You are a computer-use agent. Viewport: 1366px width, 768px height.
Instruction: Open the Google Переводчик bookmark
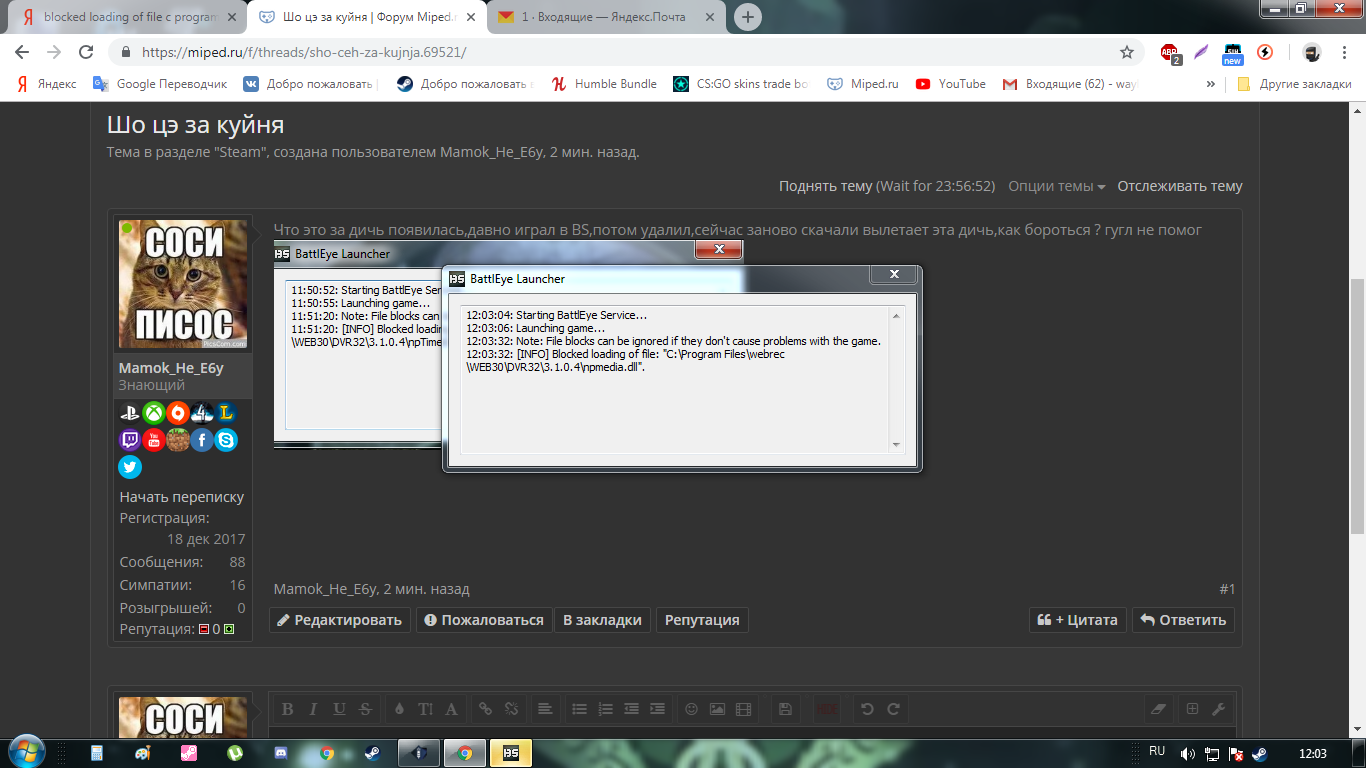pos(160,84)
